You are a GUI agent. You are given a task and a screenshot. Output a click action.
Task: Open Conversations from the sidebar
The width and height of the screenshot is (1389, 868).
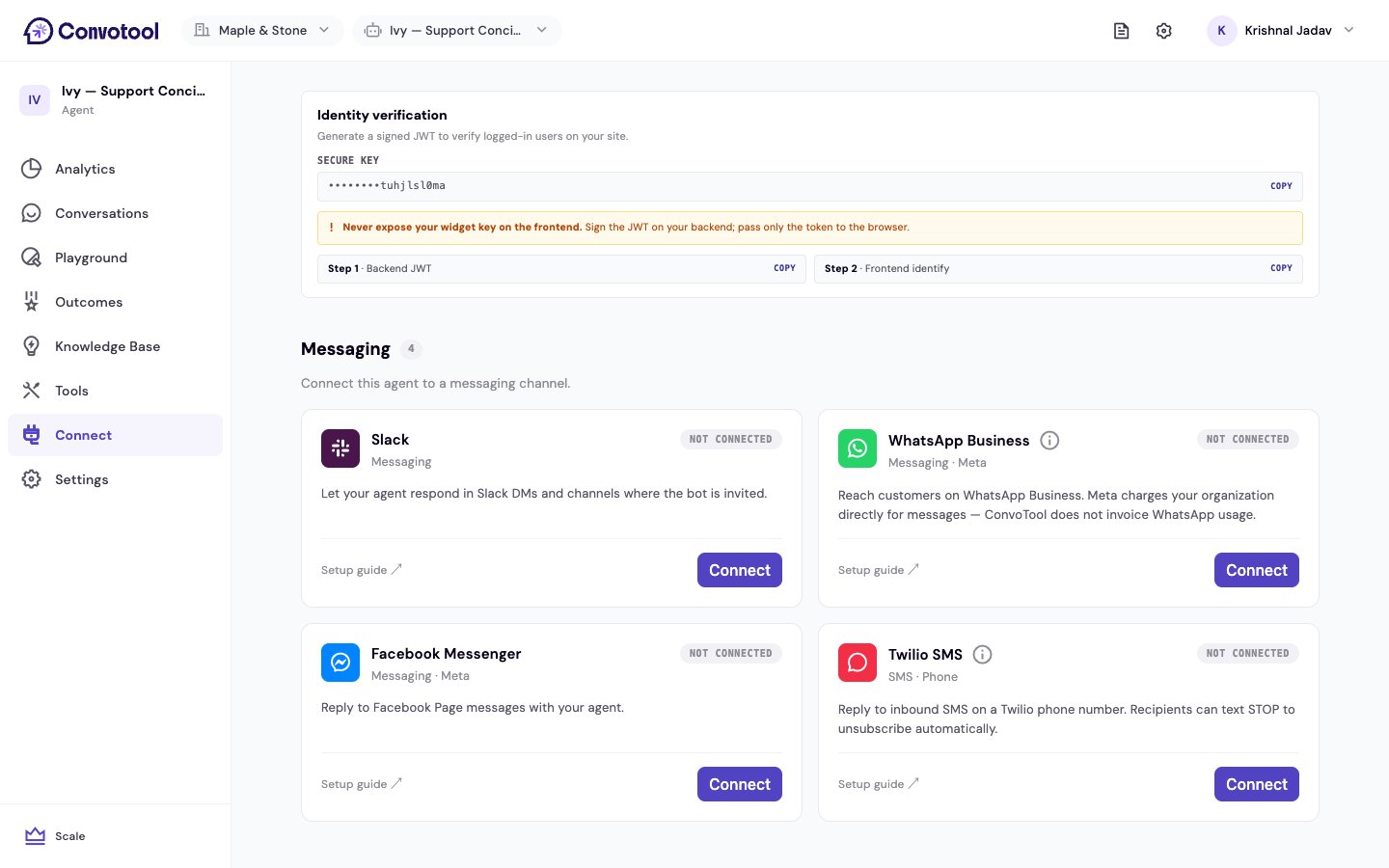pyautogui.click(x=115, y=213)
